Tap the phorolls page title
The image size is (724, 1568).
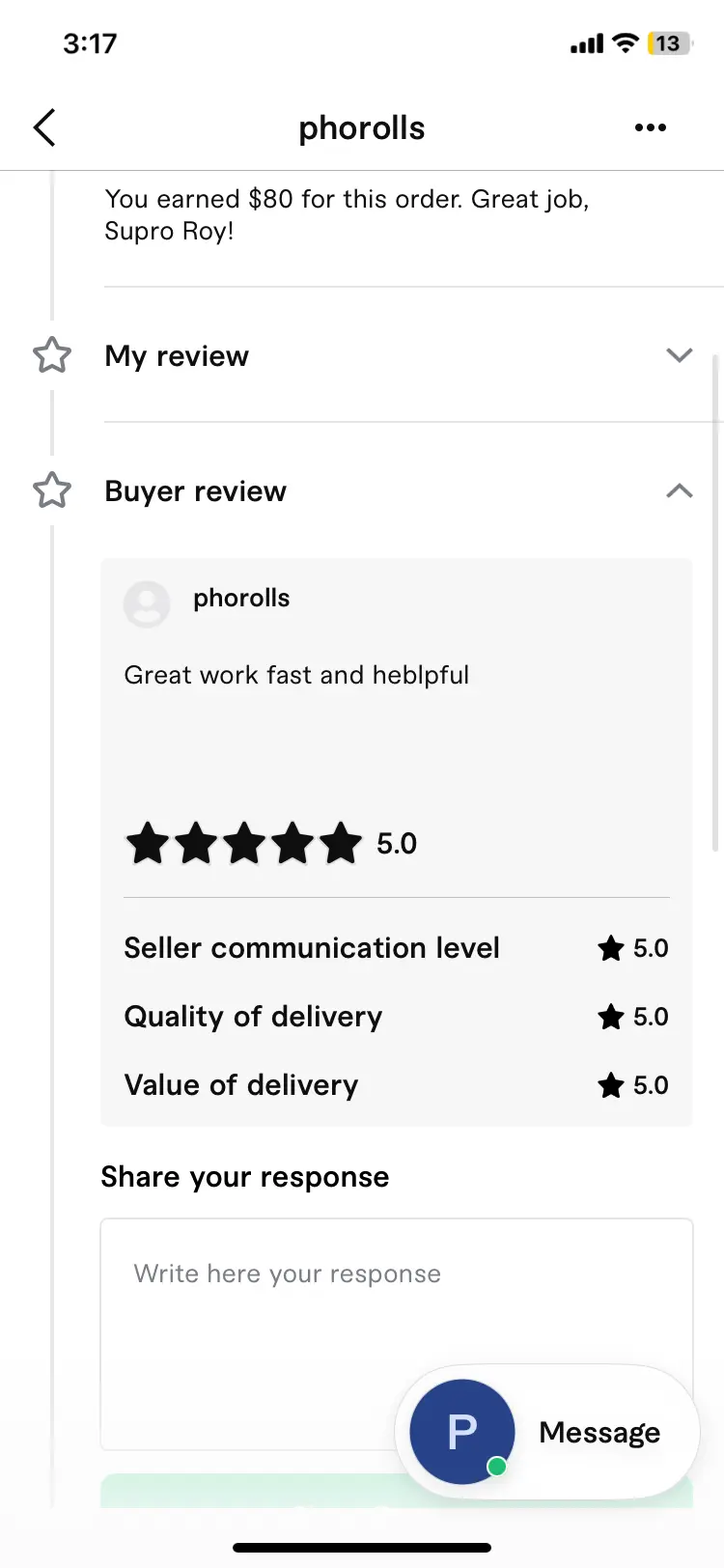pyautogui.click(x=362, y=127)
